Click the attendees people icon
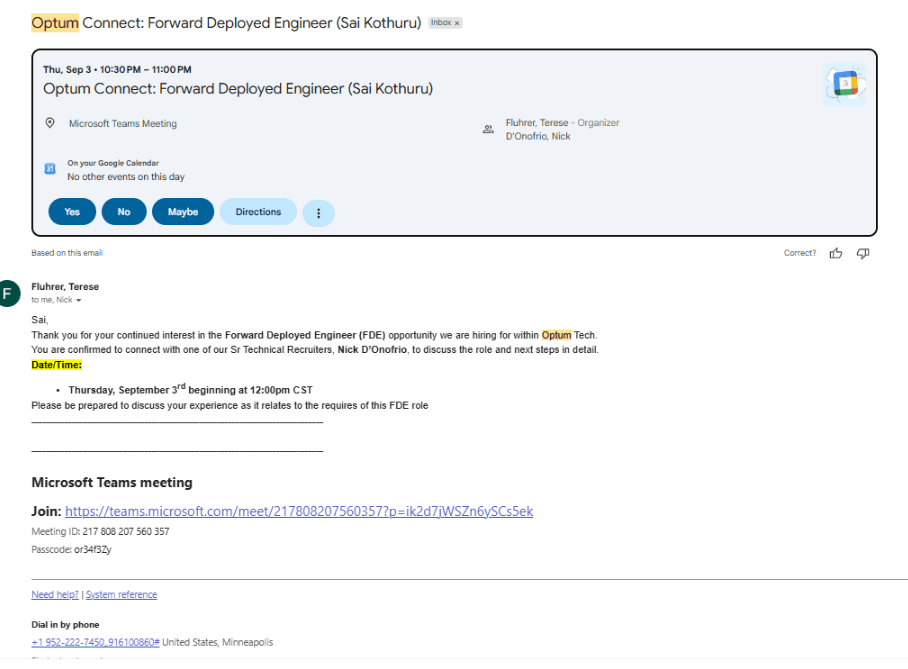Screen dimensions: 908x669 (x=488, y=129)
